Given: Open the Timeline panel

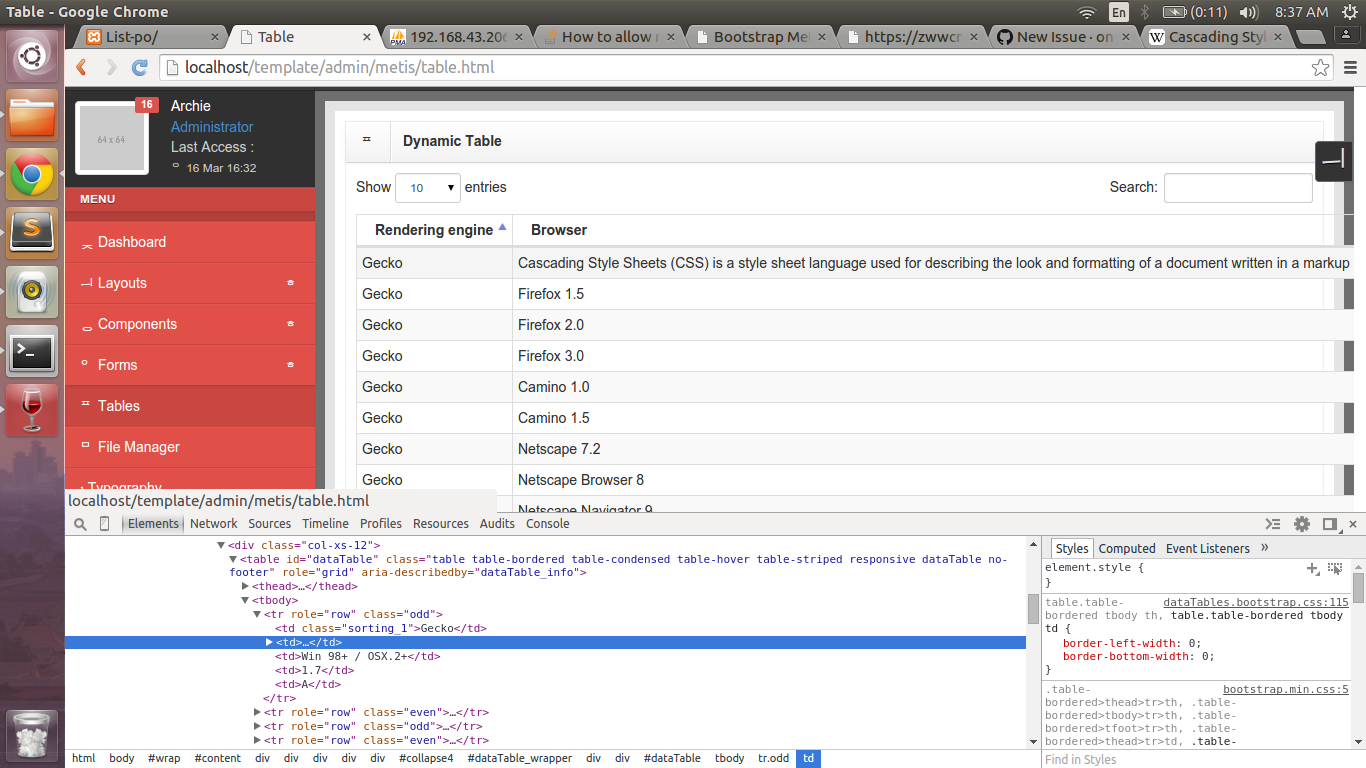Looking at the screenshot, I should [326, 524].
